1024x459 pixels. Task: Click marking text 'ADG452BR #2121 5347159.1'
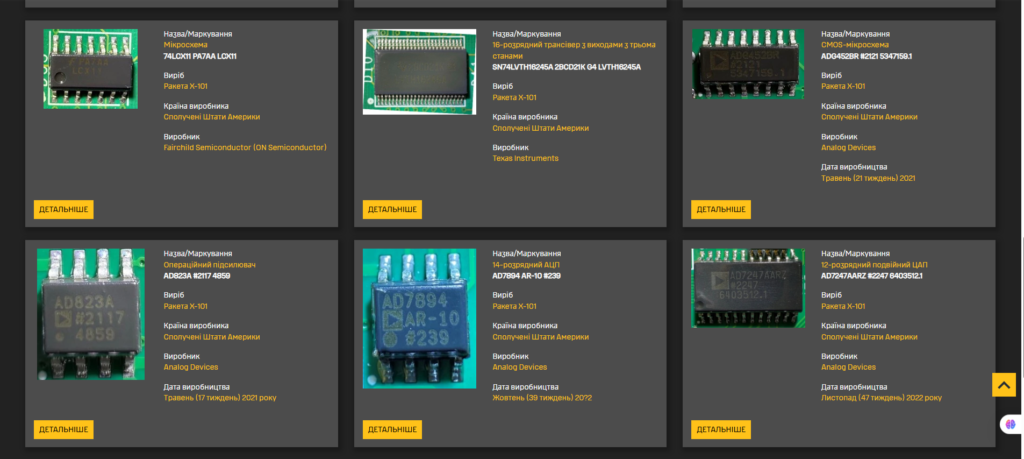(867, 57)
